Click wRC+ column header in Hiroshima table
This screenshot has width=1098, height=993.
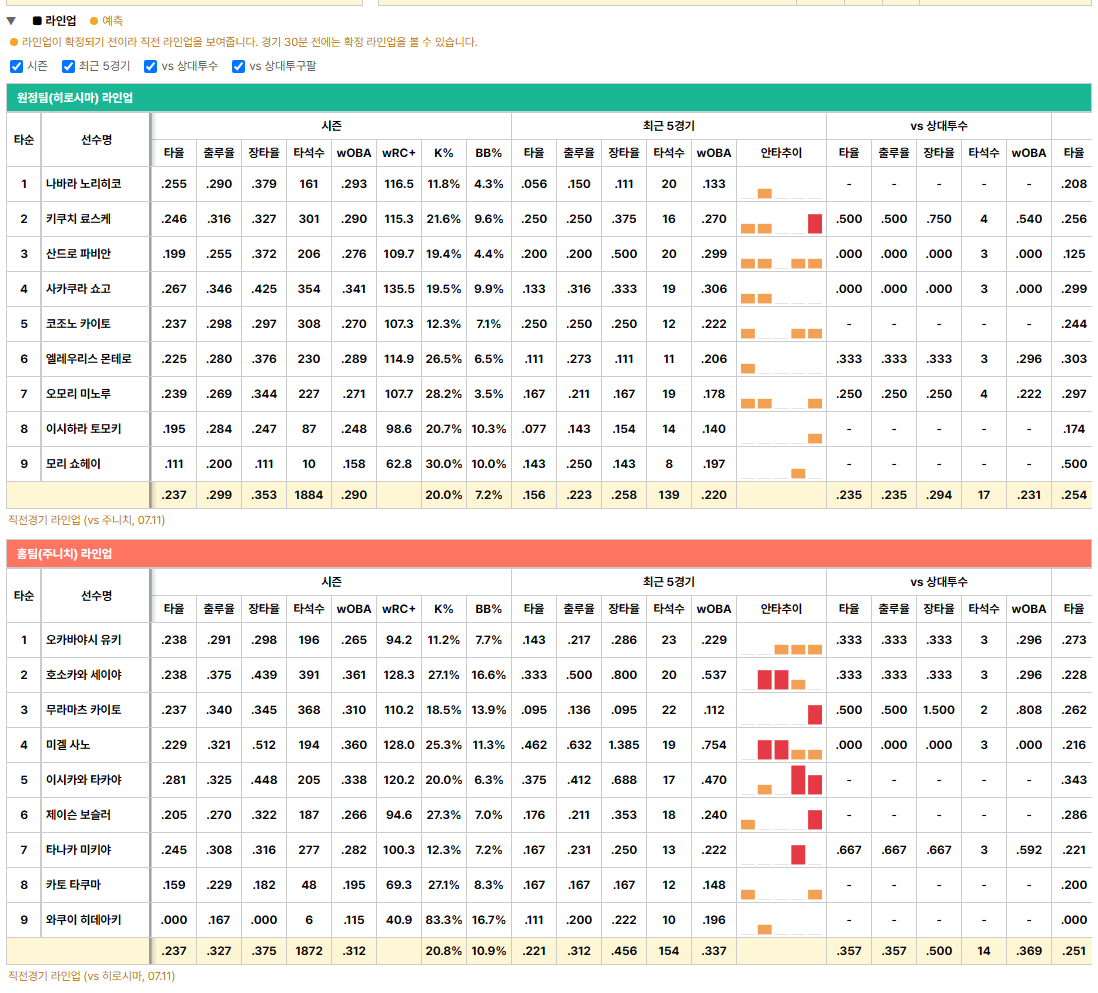tap(398, 153)
